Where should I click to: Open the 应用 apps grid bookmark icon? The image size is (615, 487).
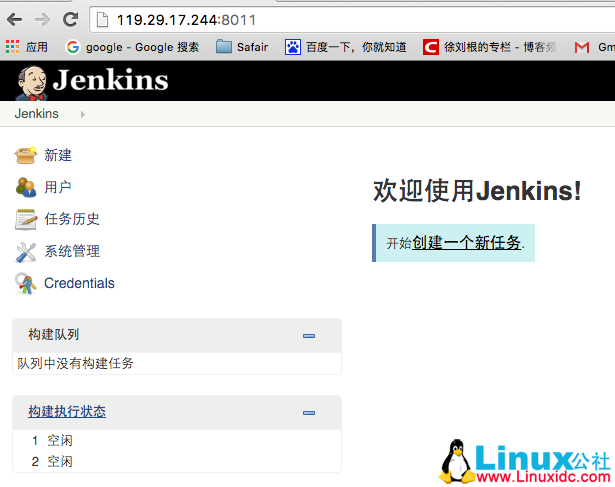tap(13, 47)
